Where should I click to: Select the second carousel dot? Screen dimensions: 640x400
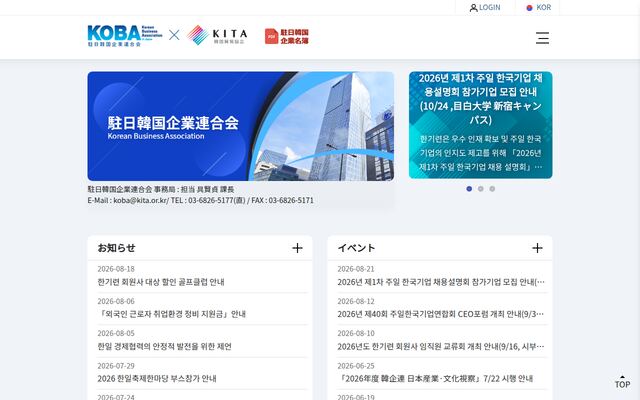coord(481,189)
